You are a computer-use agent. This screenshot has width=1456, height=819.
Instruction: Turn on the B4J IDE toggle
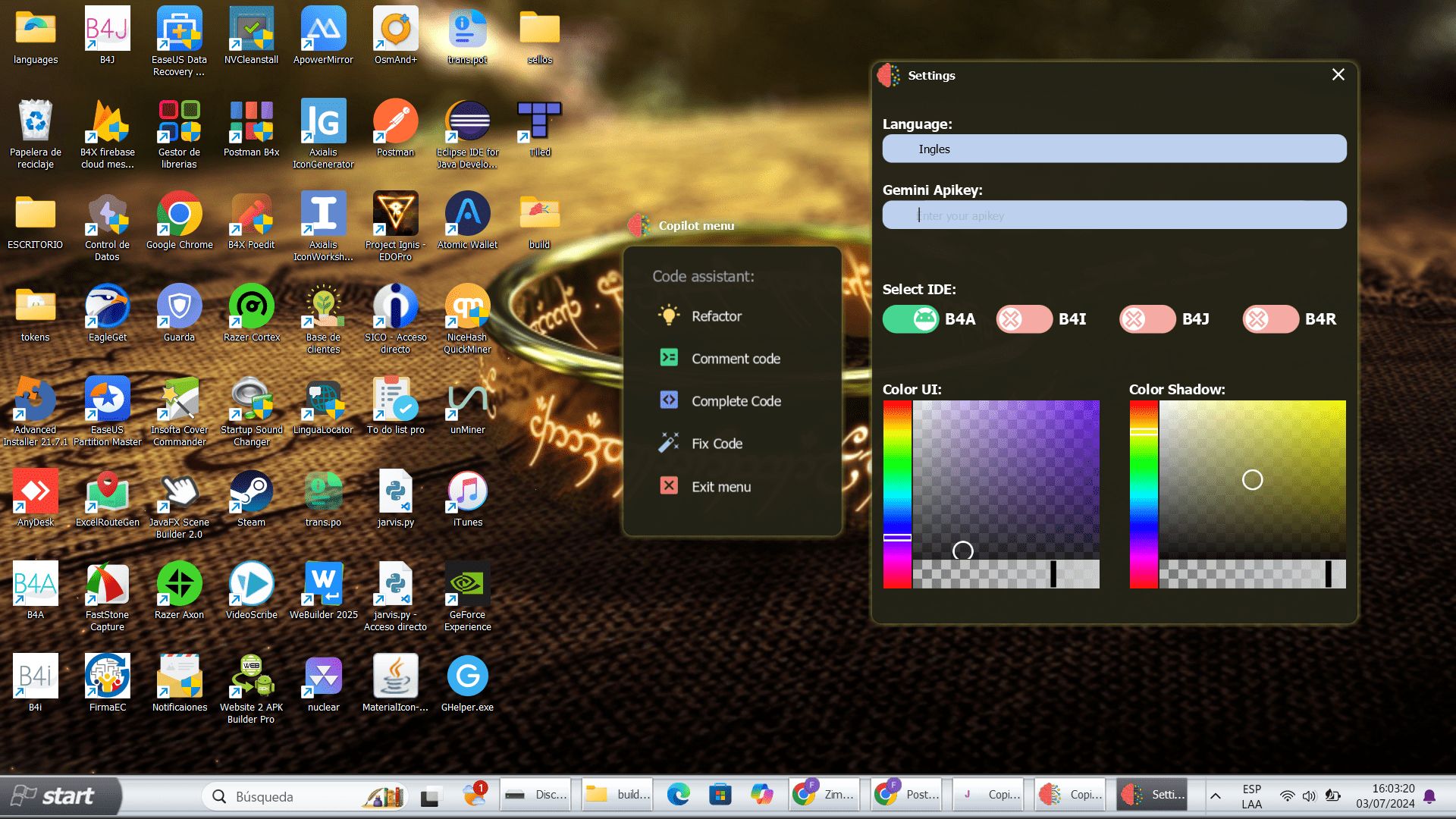coord(1147,319)
